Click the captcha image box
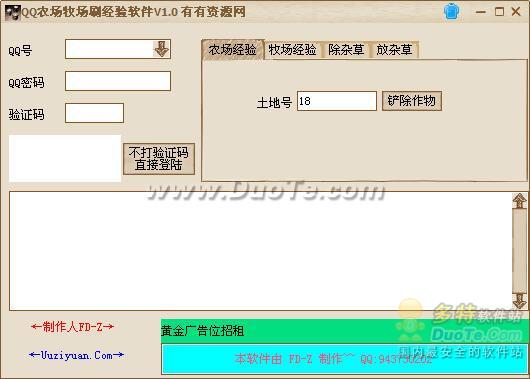The width and height of the screenshot is (530, 379). [65, 159]
